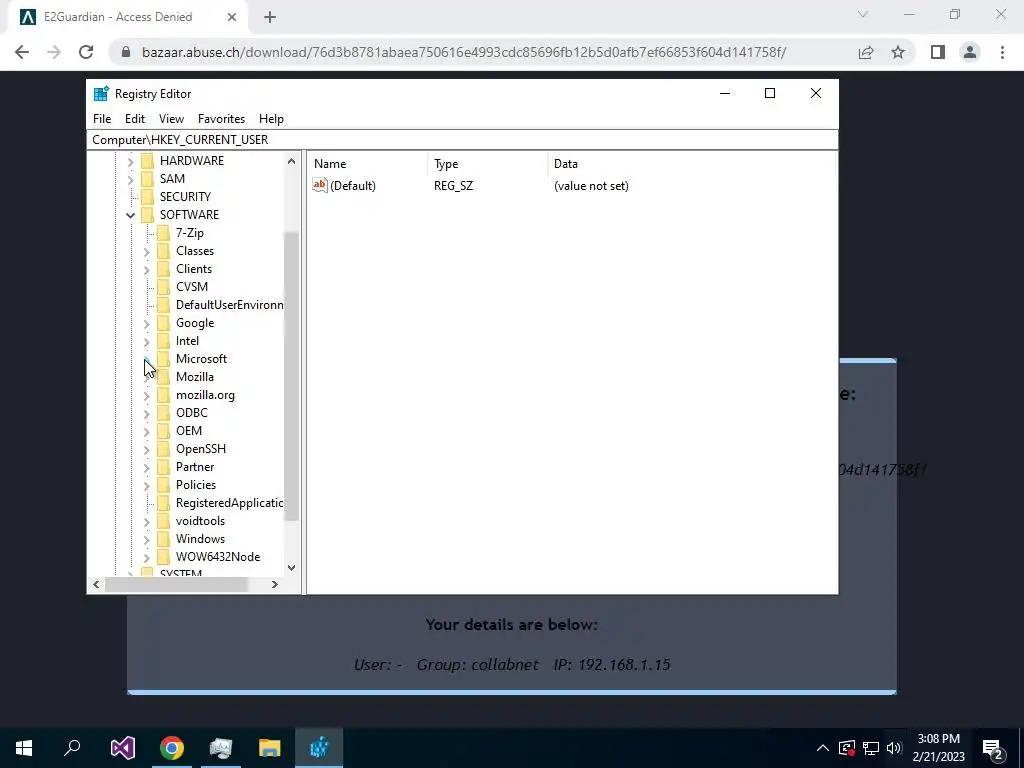Click the Chrome share page icon
Screen dimensions: 1024x768
866,52
